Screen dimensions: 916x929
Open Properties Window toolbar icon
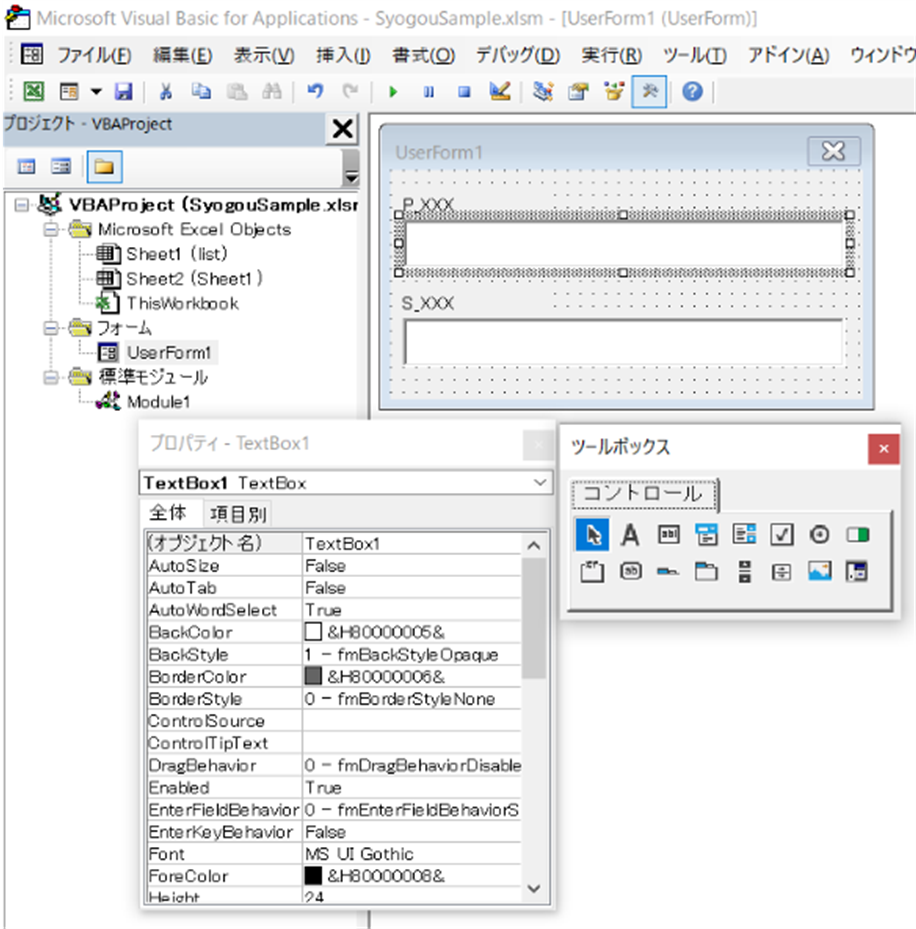tap(578, 91)
